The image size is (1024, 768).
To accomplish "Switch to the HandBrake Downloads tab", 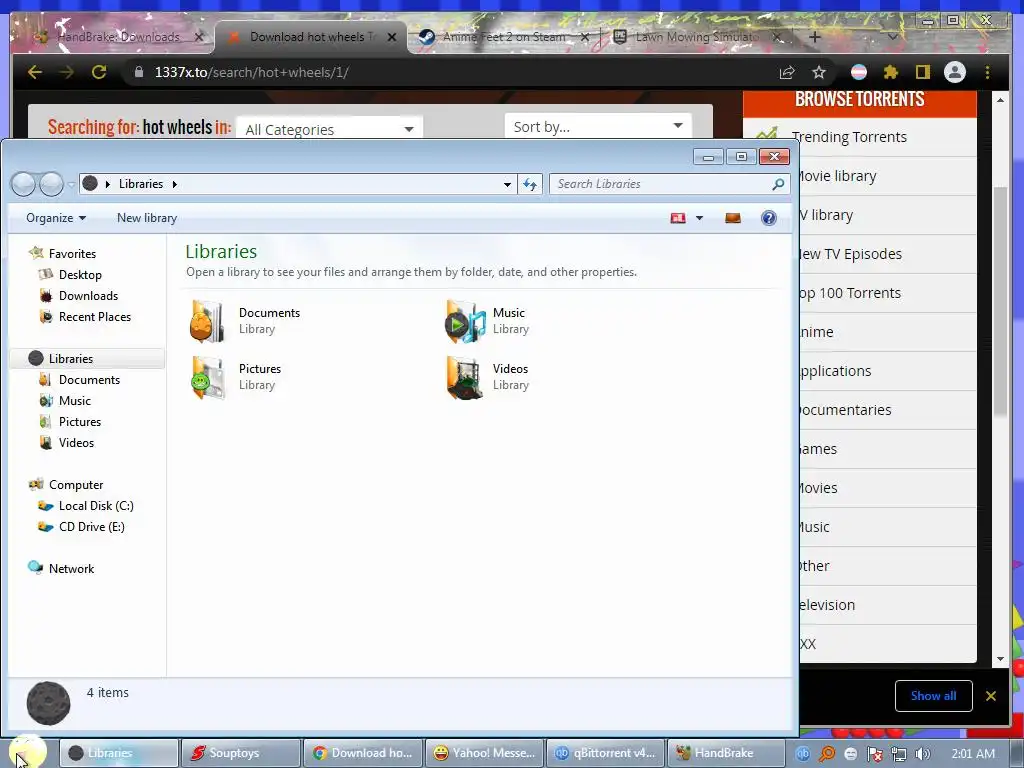I will [118, 37].
